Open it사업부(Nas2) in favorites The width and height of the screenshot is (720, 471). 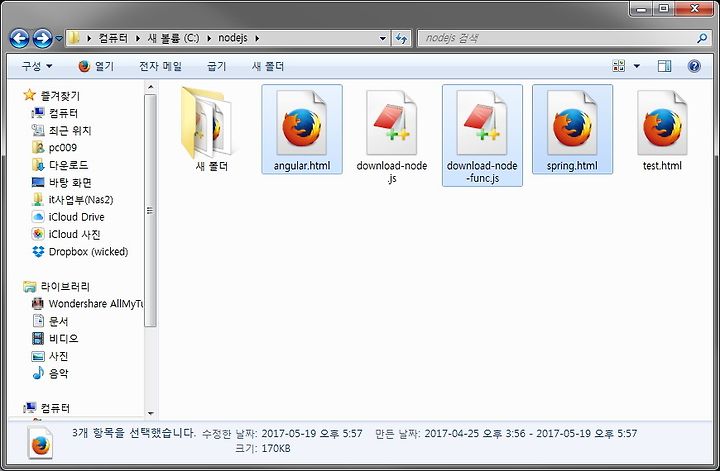80,200
